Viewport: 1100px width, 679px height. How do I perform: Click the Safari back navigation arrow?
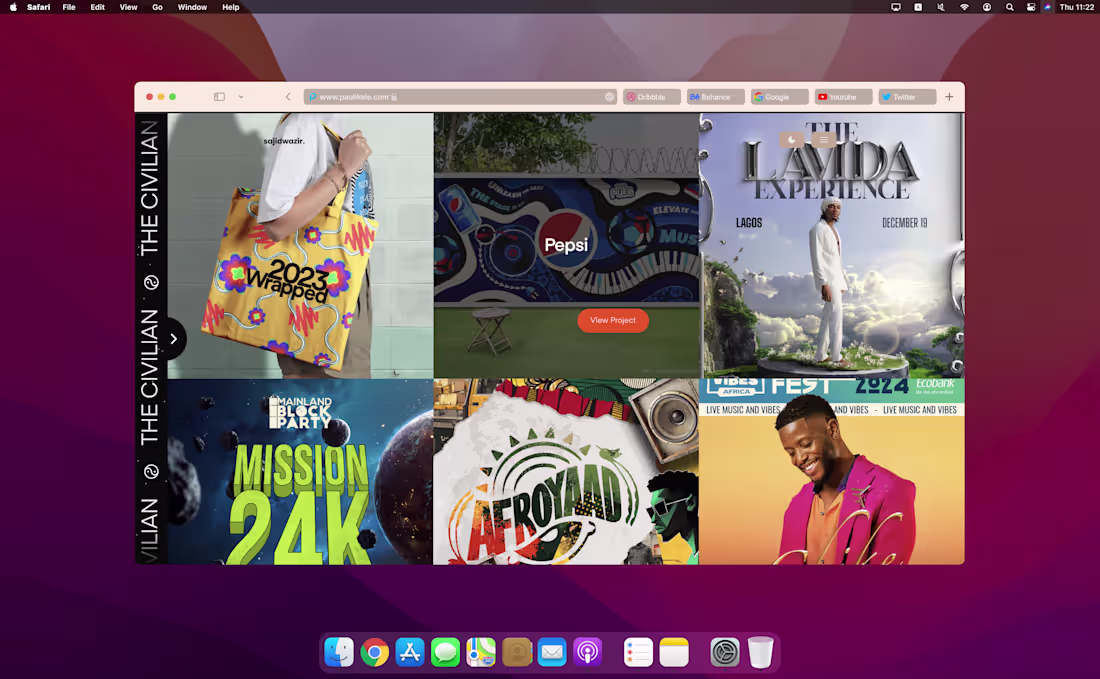(288, 96)
